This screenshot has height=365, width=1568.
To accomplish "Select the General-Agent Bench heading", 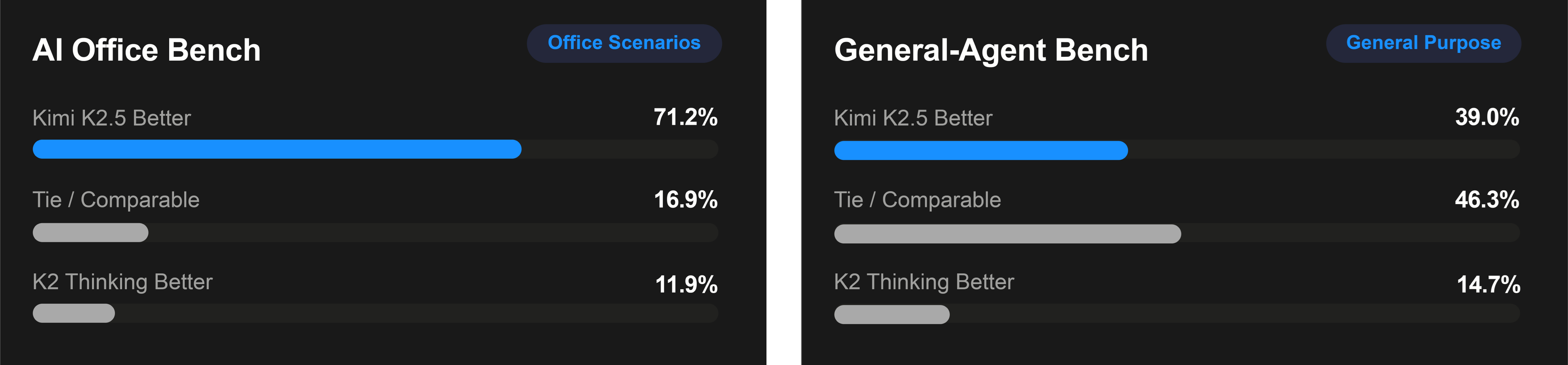I will [x=991, y=50].
